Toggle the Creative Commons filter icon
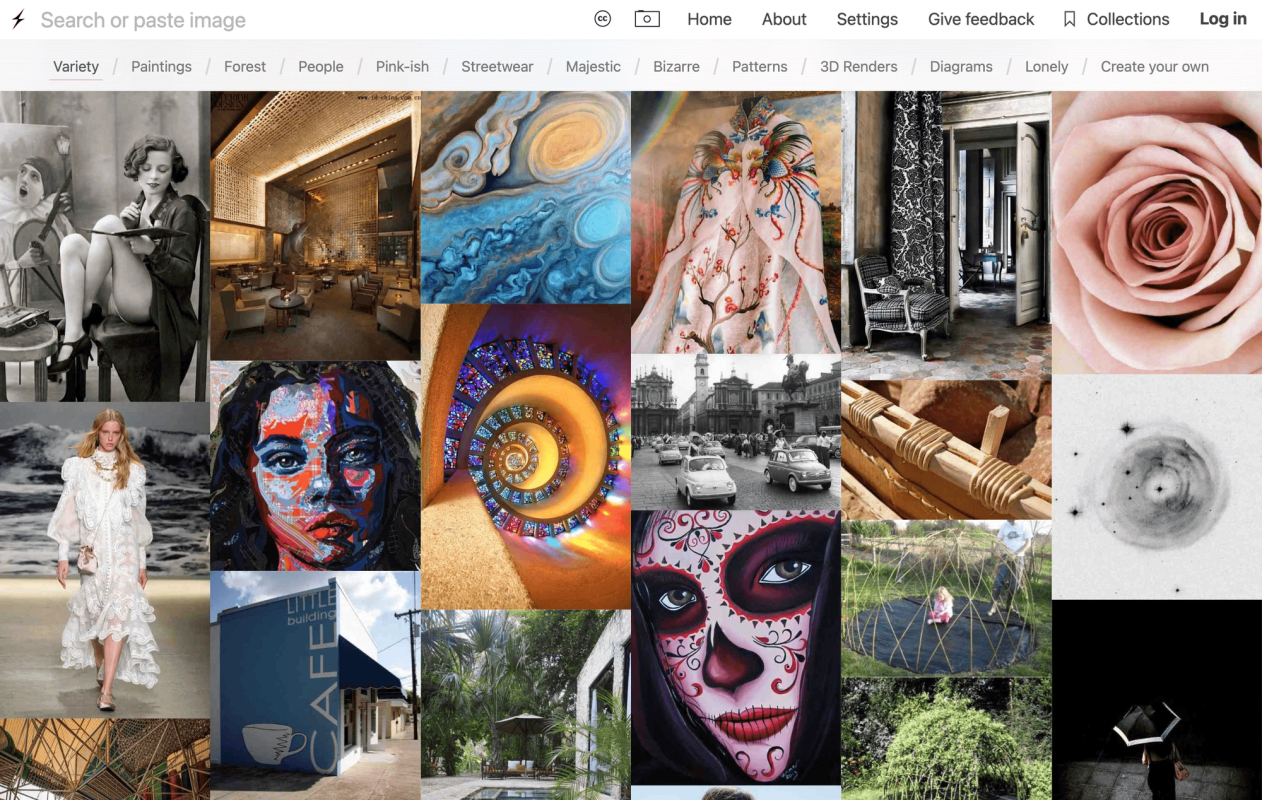 (602, 19)
